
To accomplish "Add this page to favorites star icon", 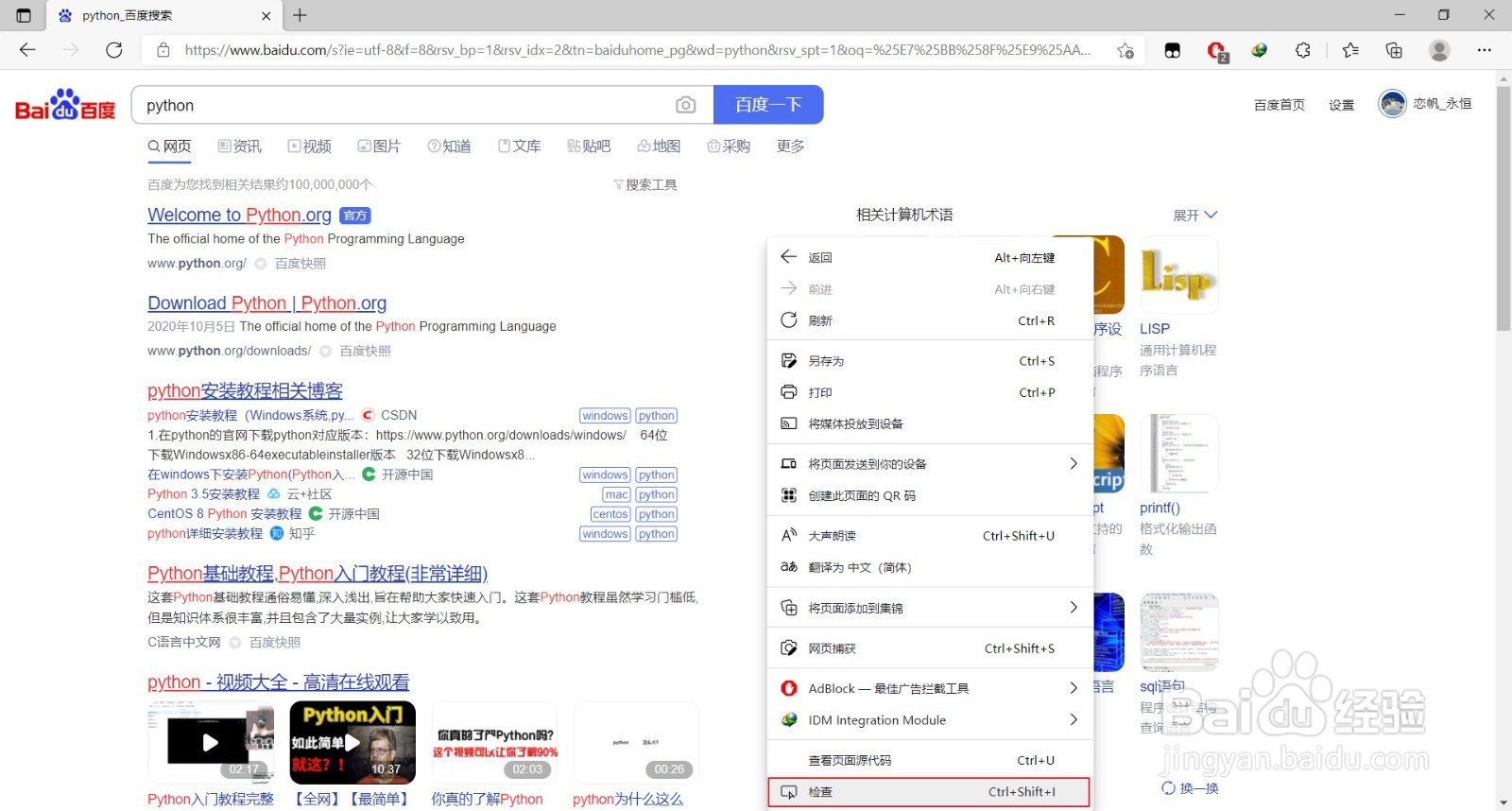I will pos(1125,50).
